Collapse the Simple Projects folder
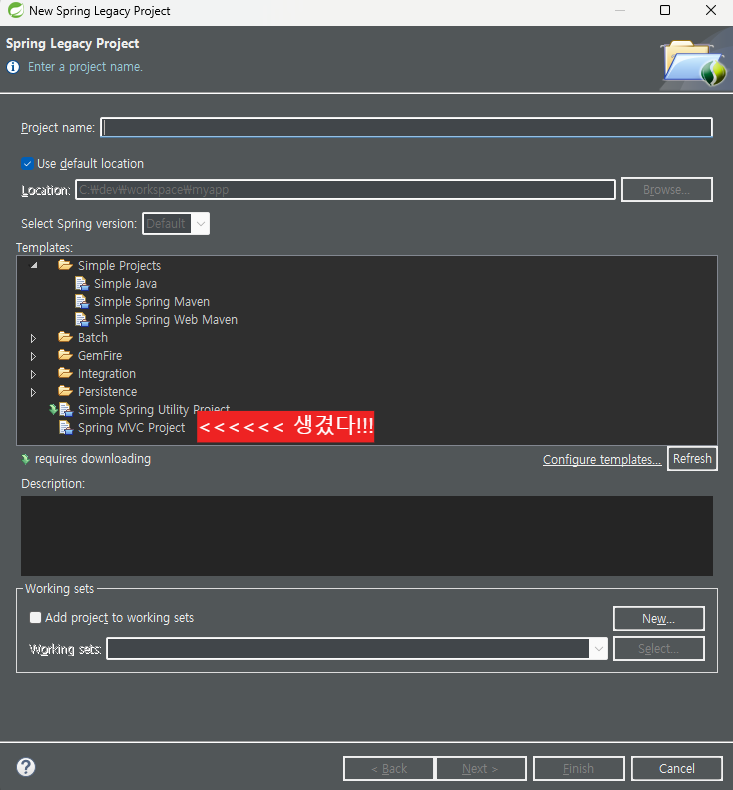The width and height of the screenshot is (733, 790). point(34,265)
